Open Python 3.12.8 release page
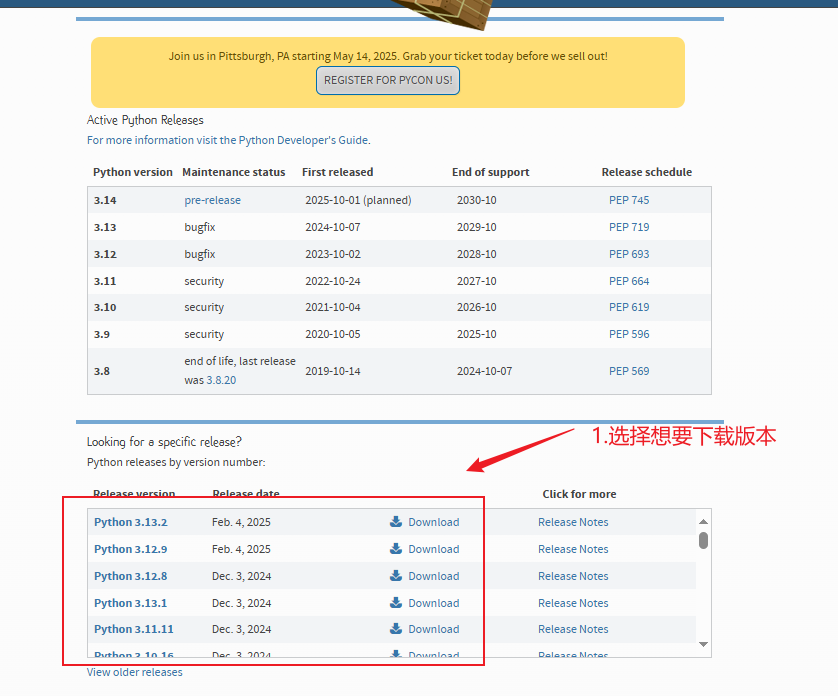Image resolution: width=838 pixels, height=696 pixels. (130, 576)
